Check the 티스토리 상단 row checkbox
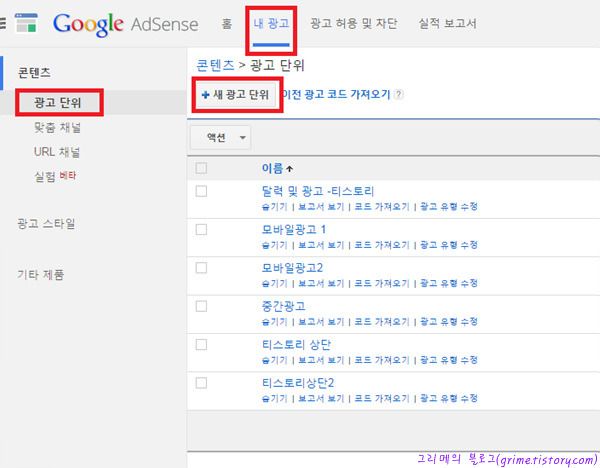This screenshot has width=600, height=468. pos(201,344)
